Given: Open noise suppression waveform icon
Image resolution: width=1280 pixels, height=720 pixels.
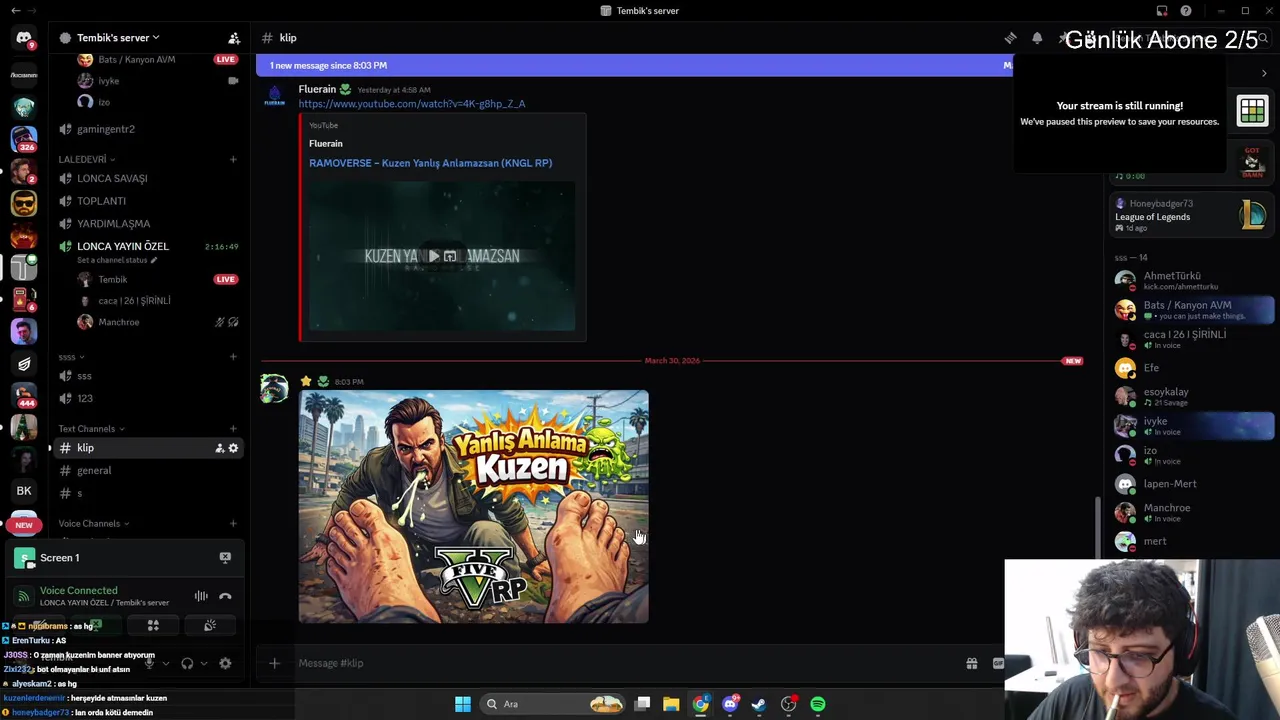Looking at the screenshot, I should tap(201, 596).
